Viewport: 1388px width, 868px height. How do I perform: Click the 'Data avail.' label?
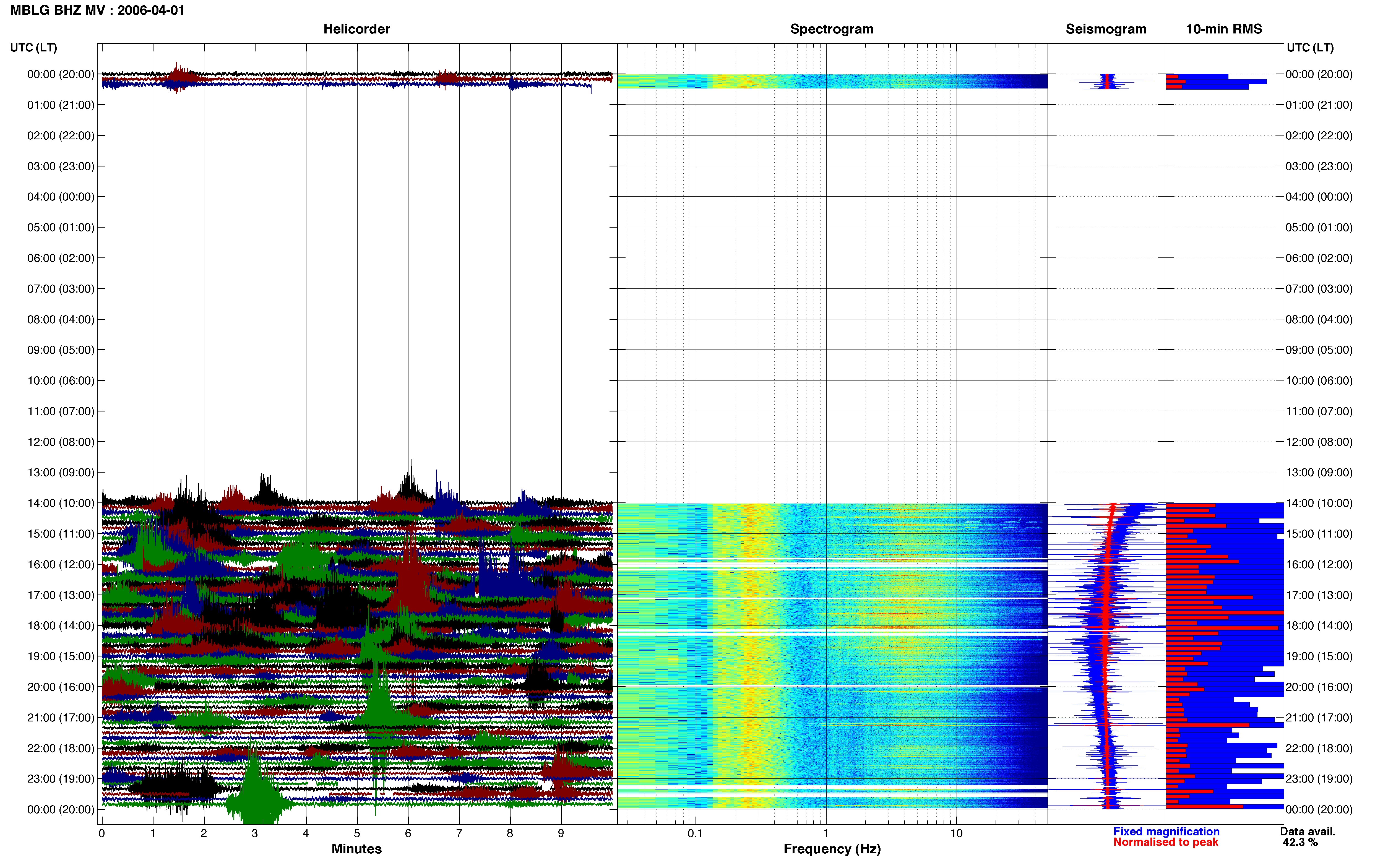pyautogui.click(x=1308, y=832)
